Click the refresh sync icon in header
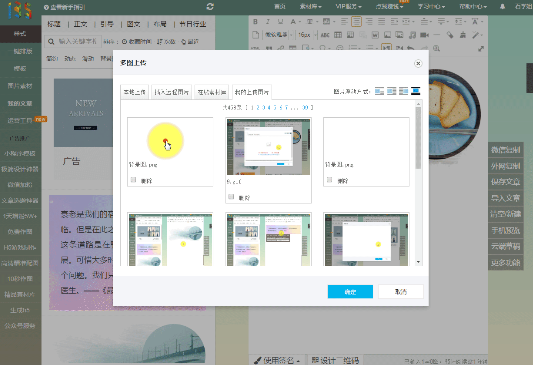The height and width of the screenshot is (365, 533). pyautogui.click(x=210, y=6)
